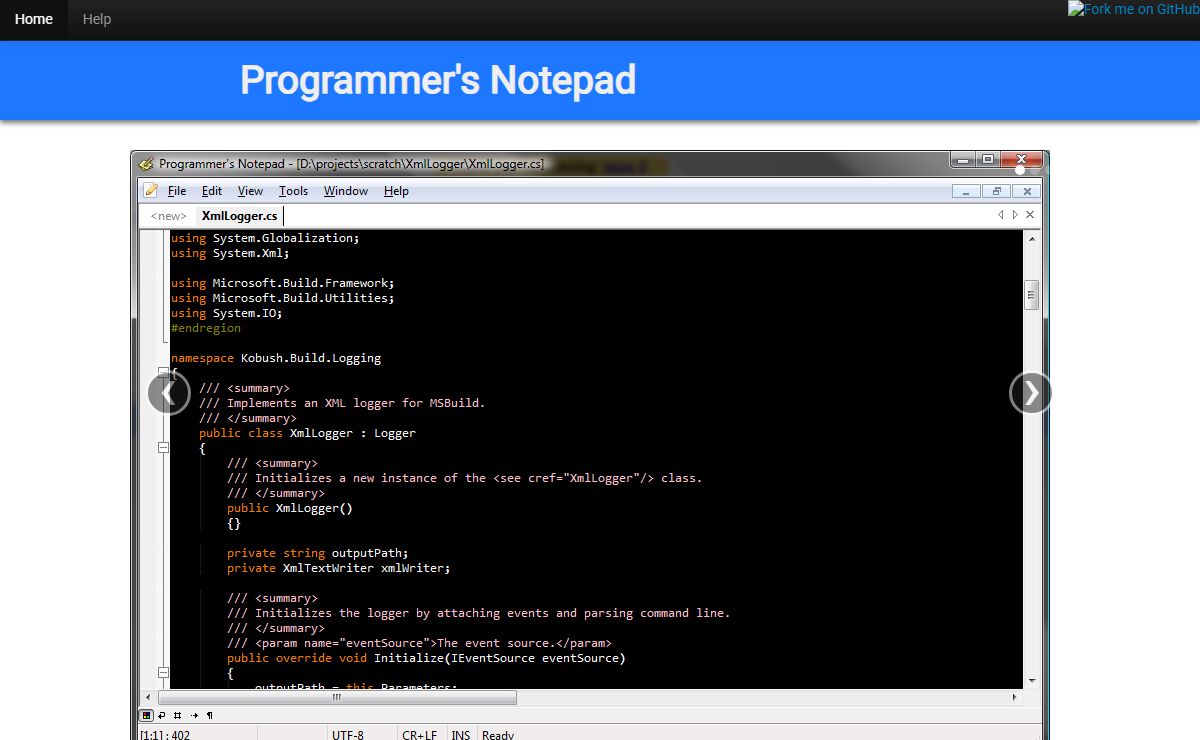1200x740 pixels.
Task: Toggle visible whitespace arrow icon
Action: click(194, 715)
